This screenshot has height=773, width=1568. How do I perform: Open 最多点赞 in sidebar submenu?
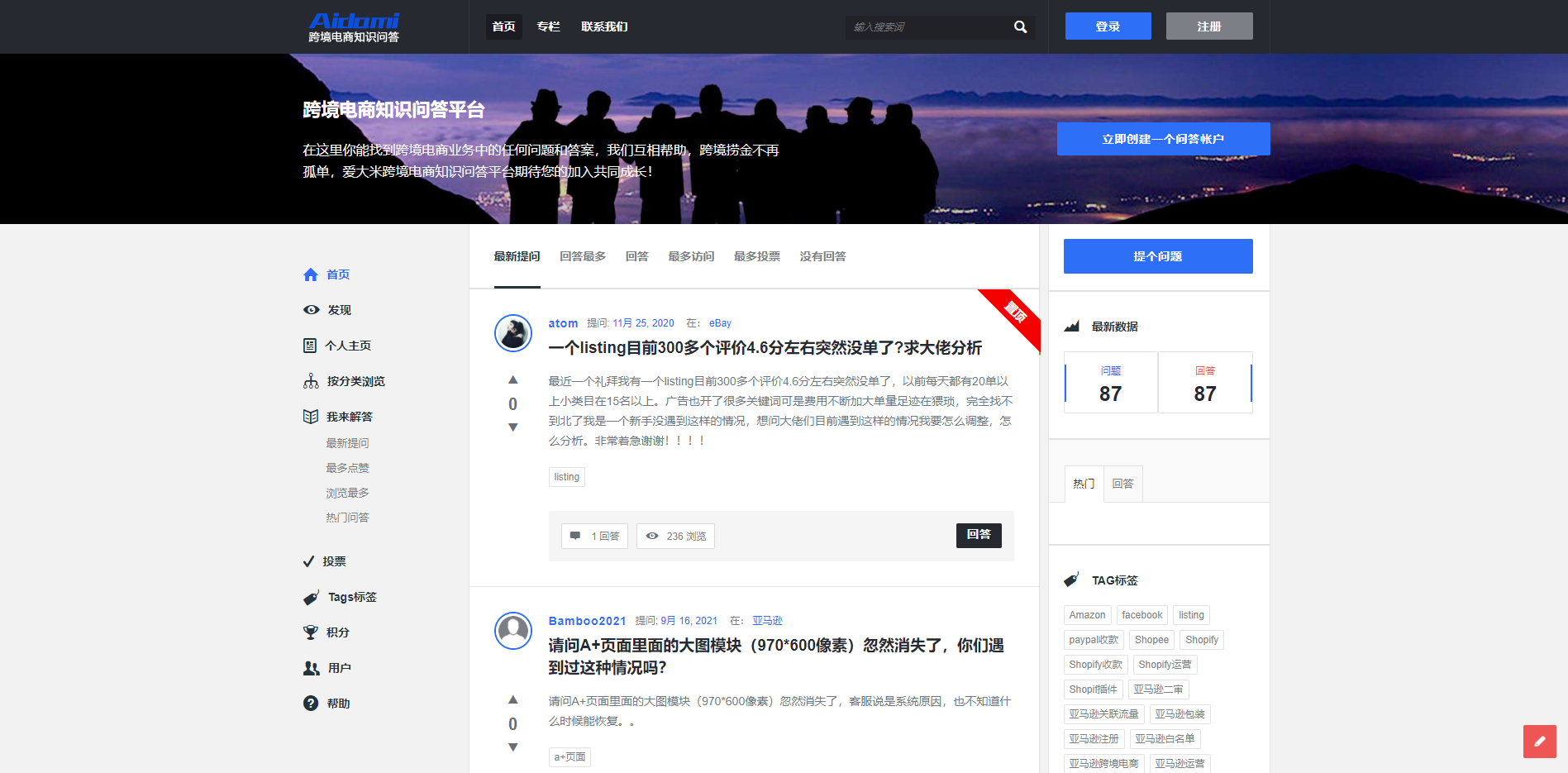pyautogui.click(x=348, y=468)
